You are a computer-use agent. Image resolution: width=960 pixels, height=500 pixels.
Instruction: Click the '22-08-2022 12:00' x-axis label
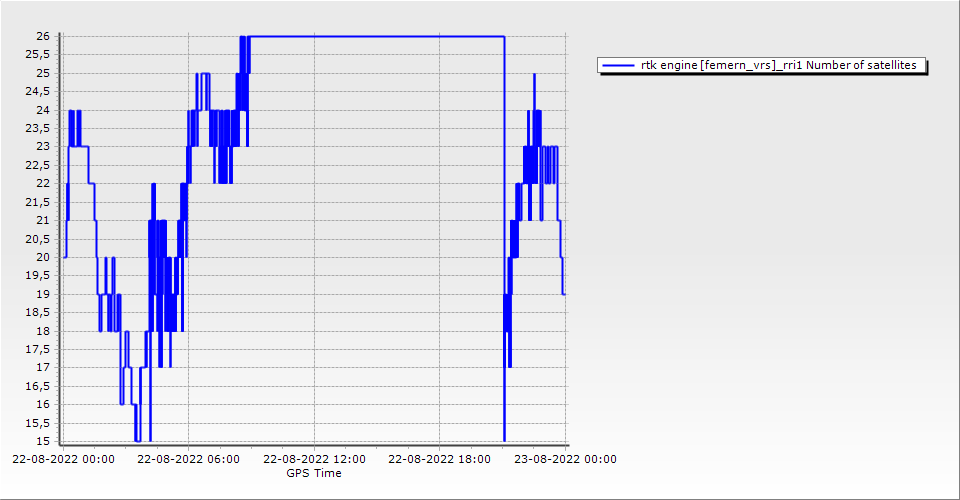[x=314, y=460]
